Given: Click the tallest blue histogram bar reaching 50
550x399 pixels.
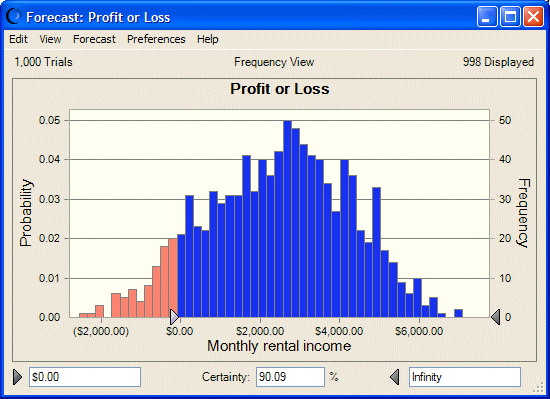Looking at the screenshot, I should pos(287,219).
